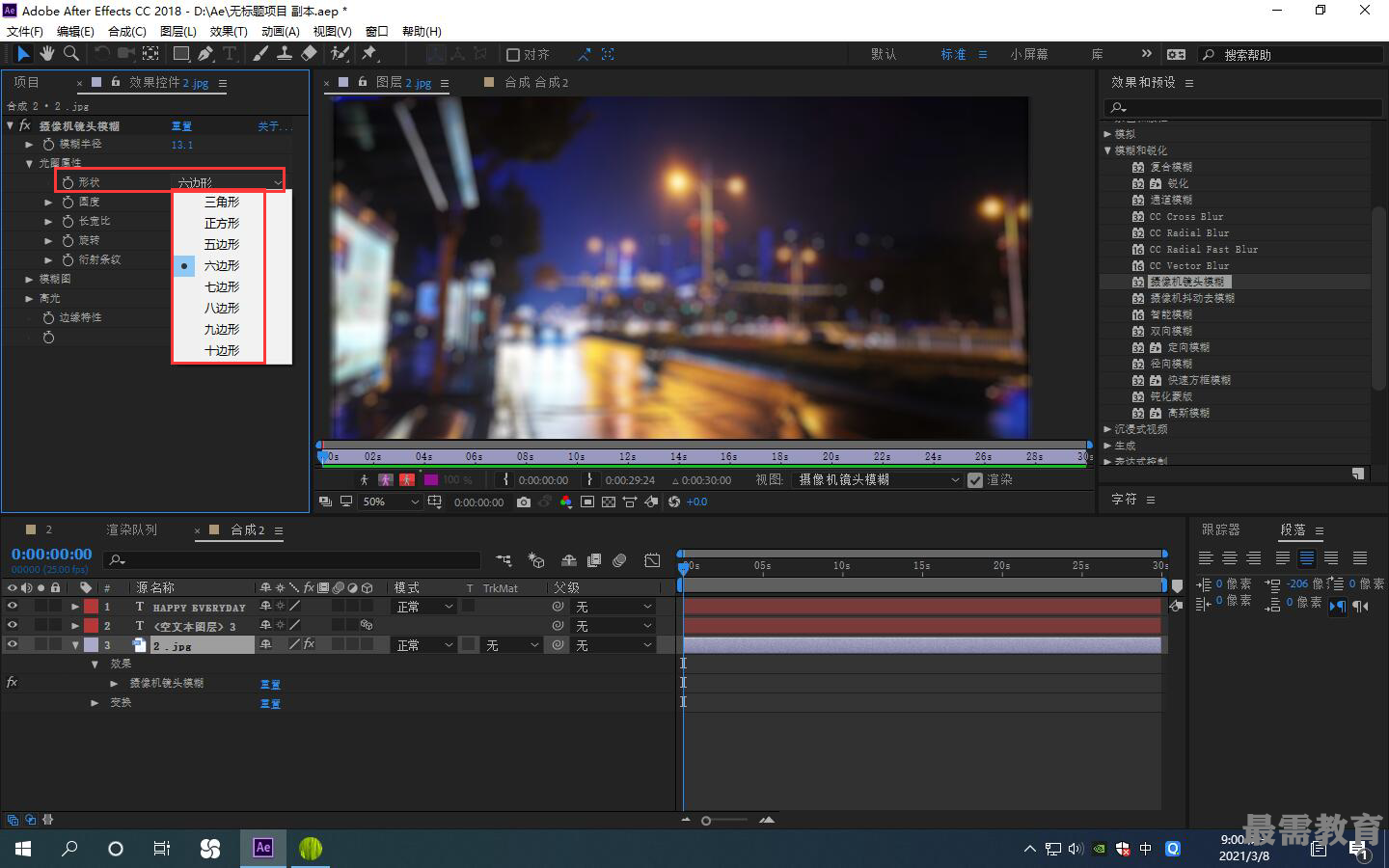Toggle the fx switch on 2.jpg layer
This screenshot has height=868, width=1389.
point(309,644)
